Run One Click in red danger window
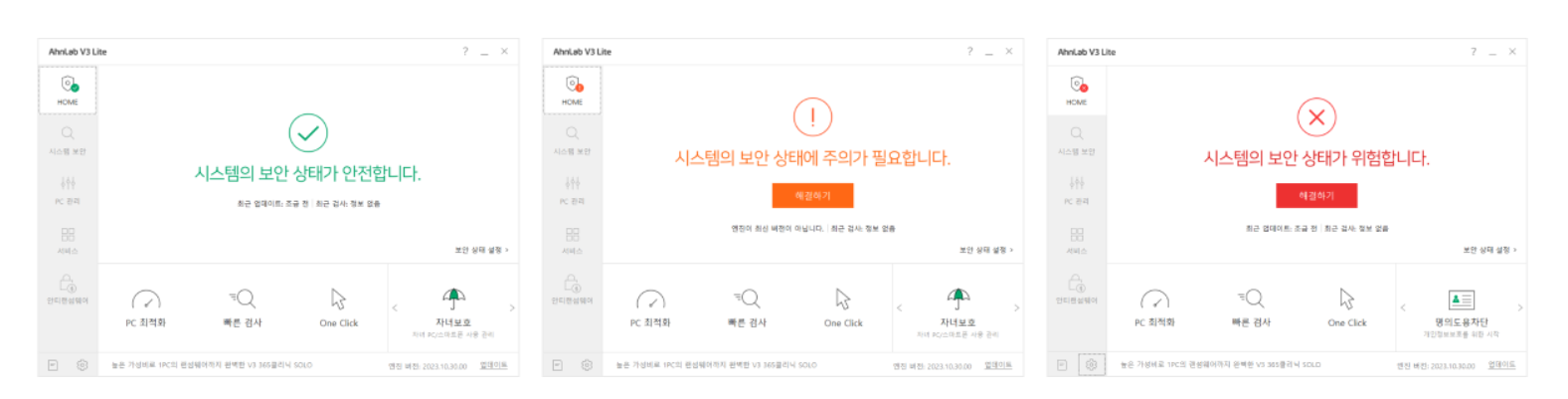This screenshot has height=399, width=1568. pos(1347,308)
